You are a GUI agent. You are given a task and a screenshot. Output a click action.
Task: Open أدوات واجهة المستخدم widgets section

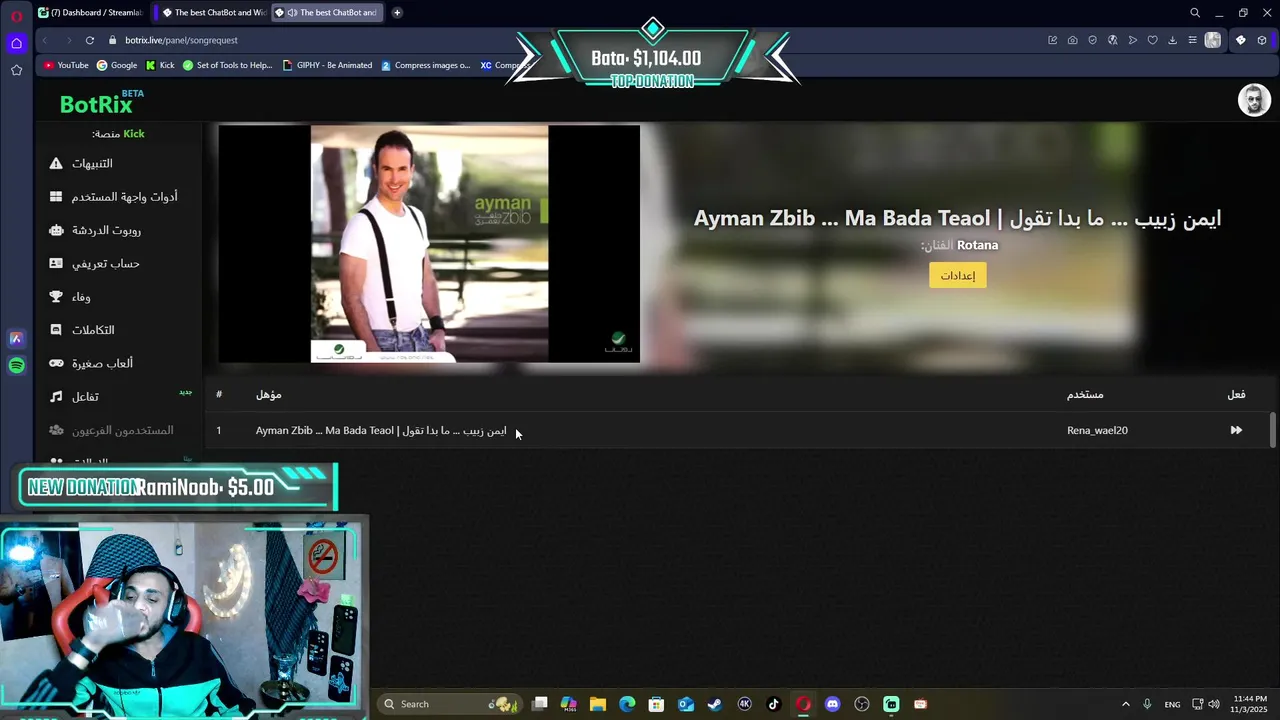click(124, 197)
